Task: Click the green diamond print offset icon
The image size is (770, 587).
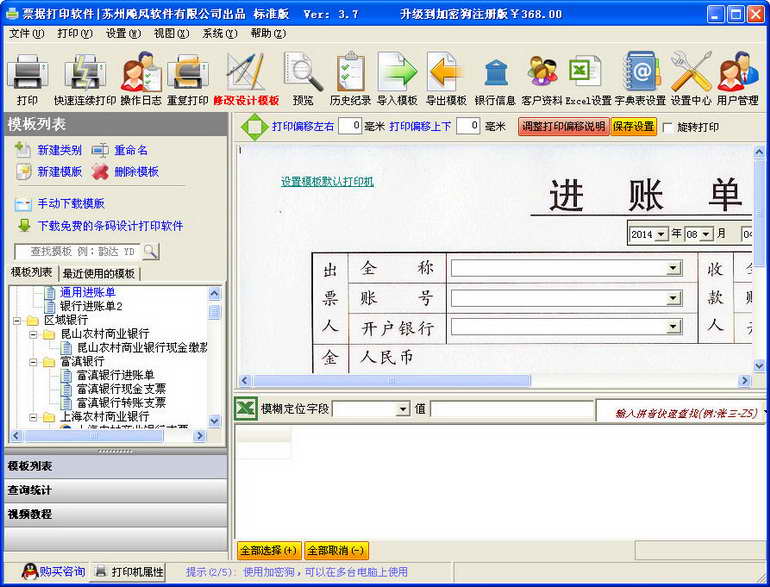Action: pos(254,127)
